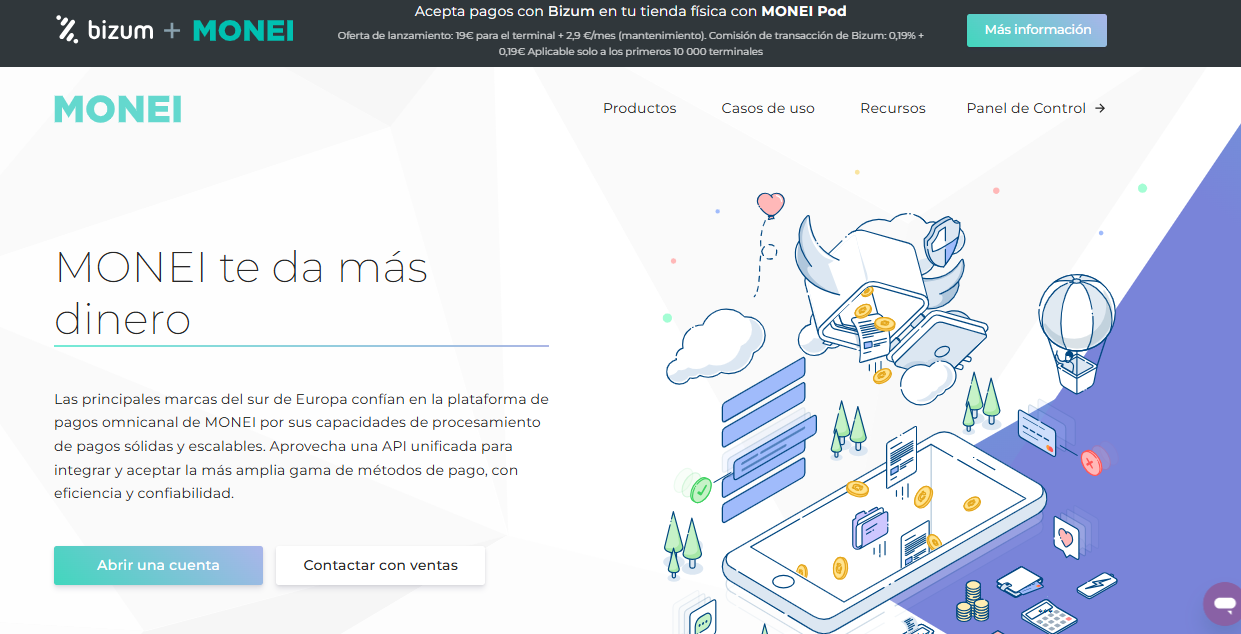Expand the Casos de uso menu
Image resolution: width=1241 pixels, height=634 pixels.
(768, 108)
